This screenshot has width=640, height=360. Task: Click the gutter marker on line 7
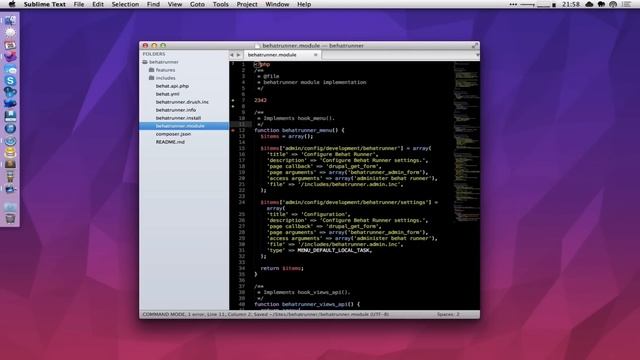point(233,100)
